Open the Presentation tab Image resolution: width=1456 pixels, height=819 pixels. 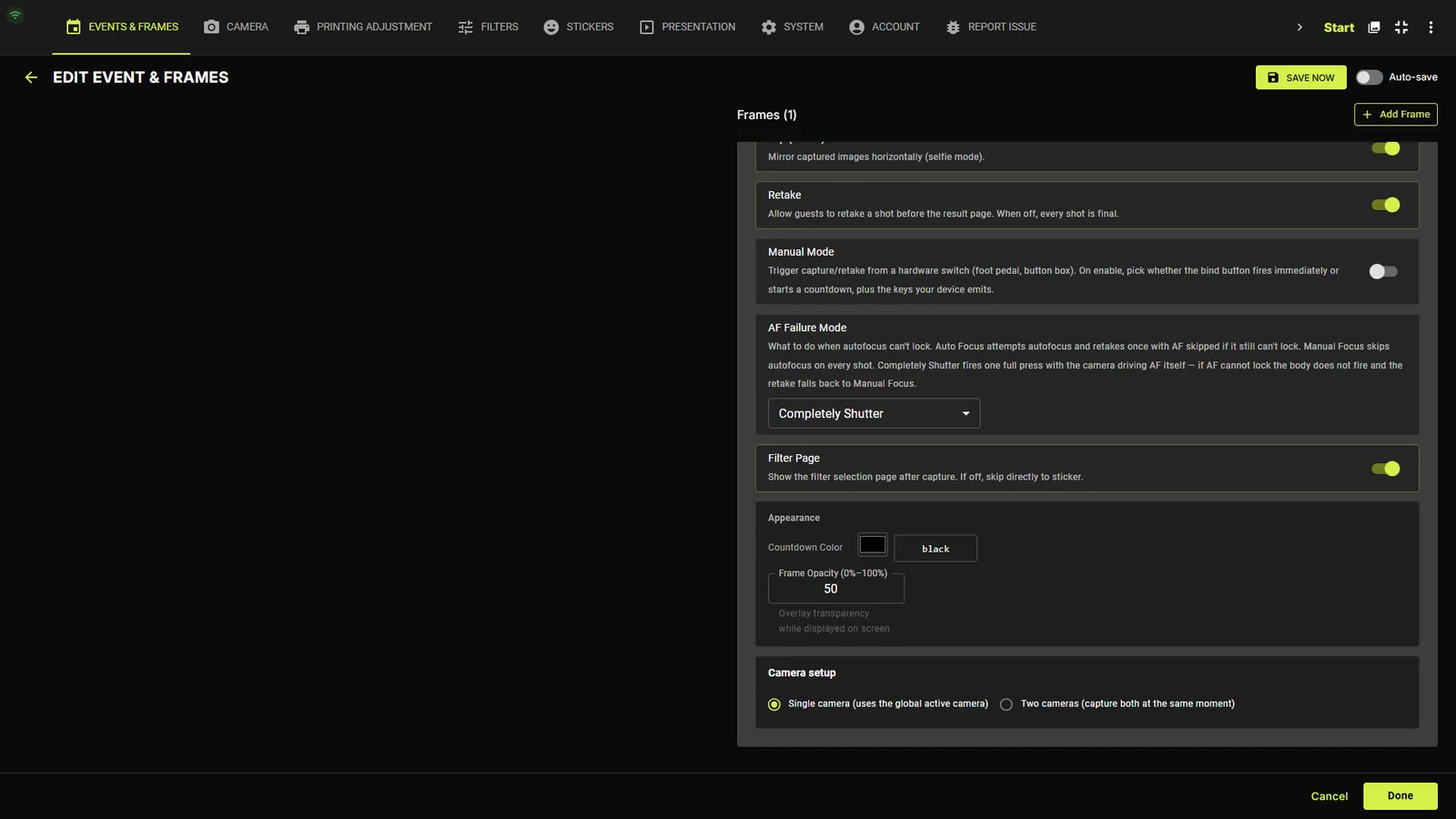687,27
